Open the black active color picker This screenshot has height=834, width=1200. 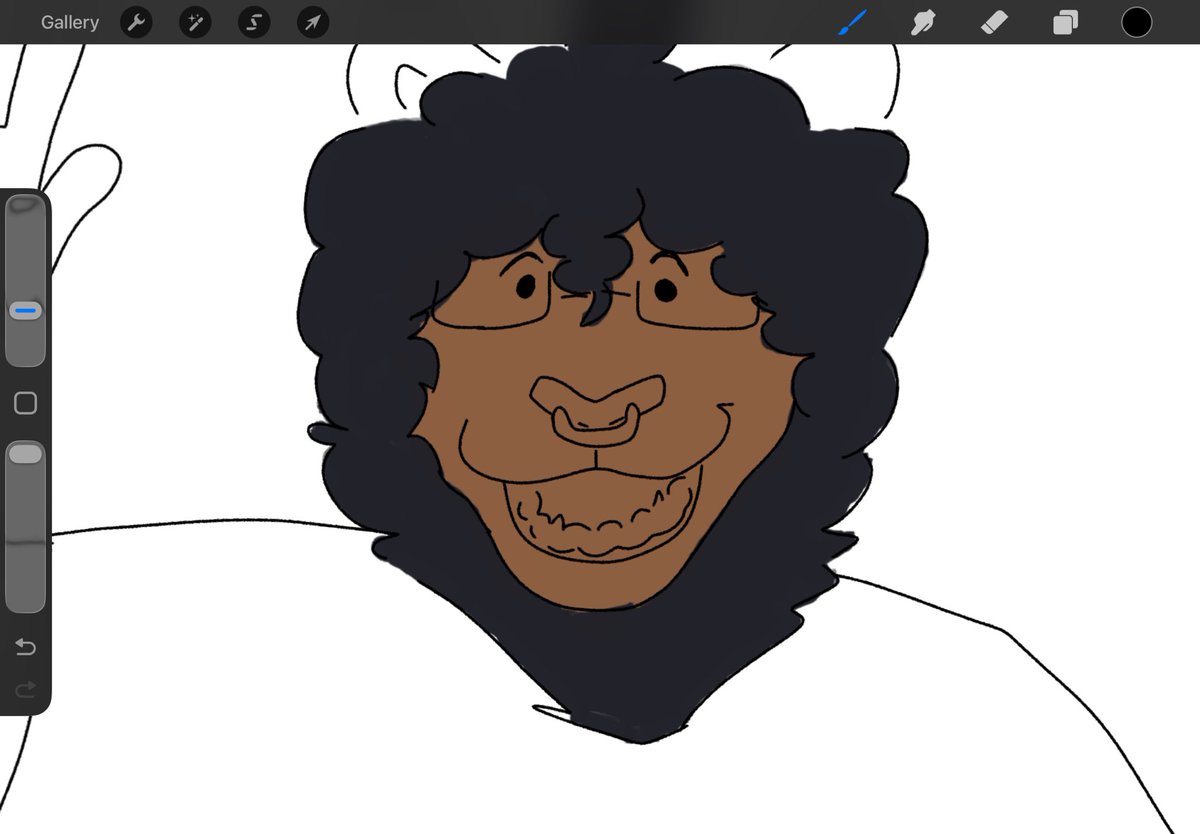coord(1136,22)
